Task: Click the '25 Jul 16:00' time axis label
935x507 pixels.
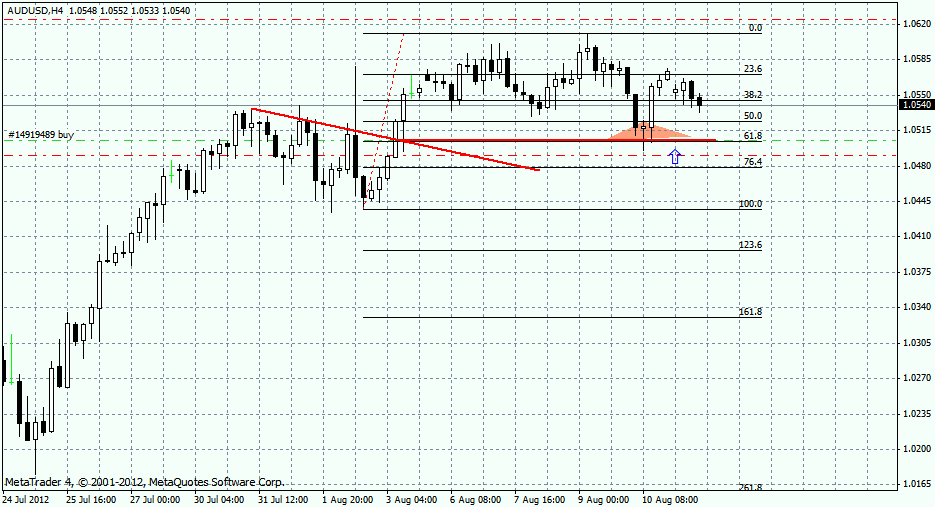Action: point(91,499)
